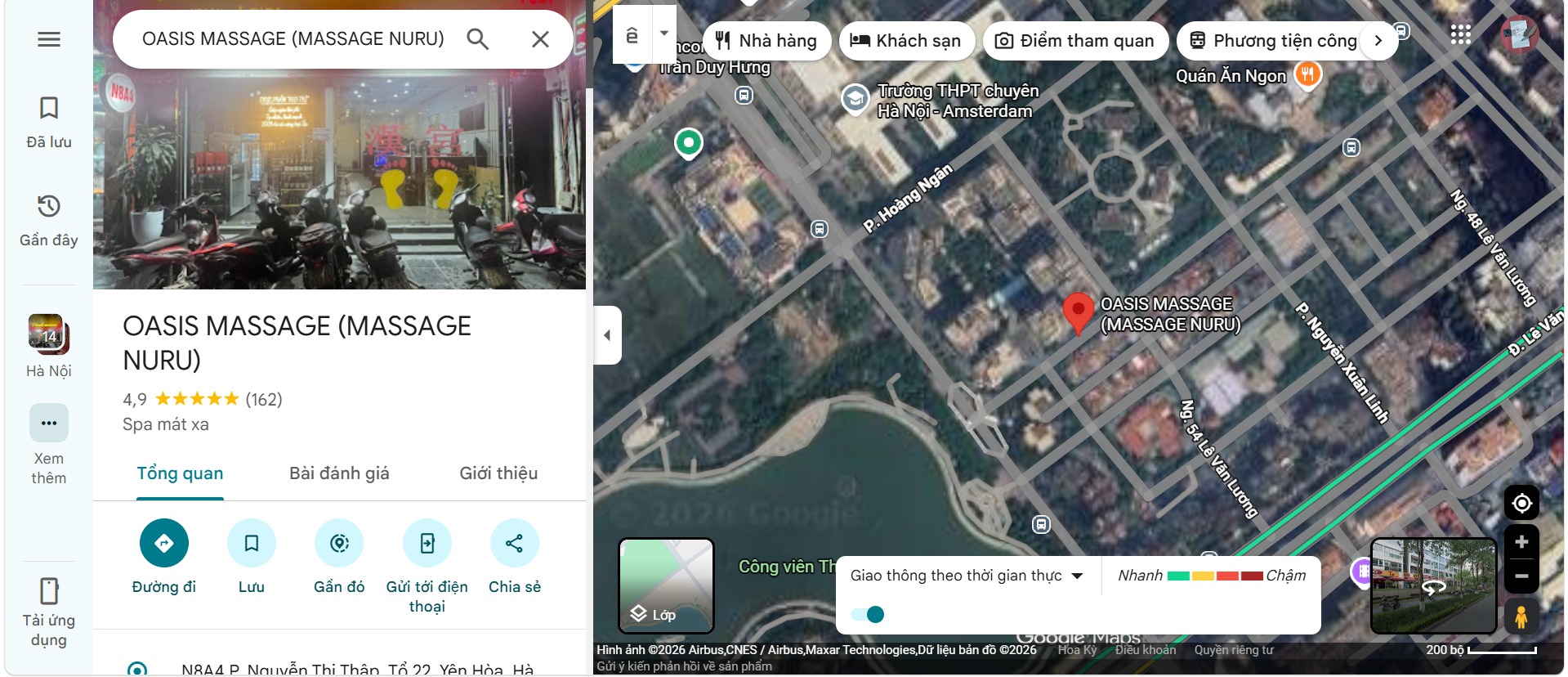Open the Điều khoản terms link

point(1146,650)
